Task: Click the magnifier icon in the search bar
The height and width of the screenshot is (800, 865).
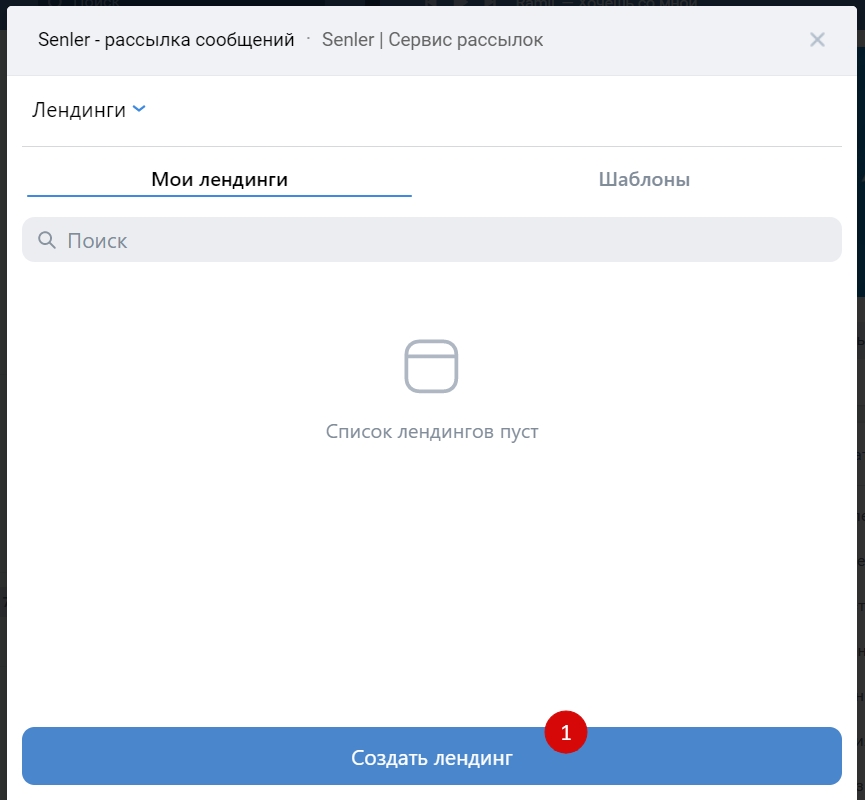Action: click(x=46, y=240)
